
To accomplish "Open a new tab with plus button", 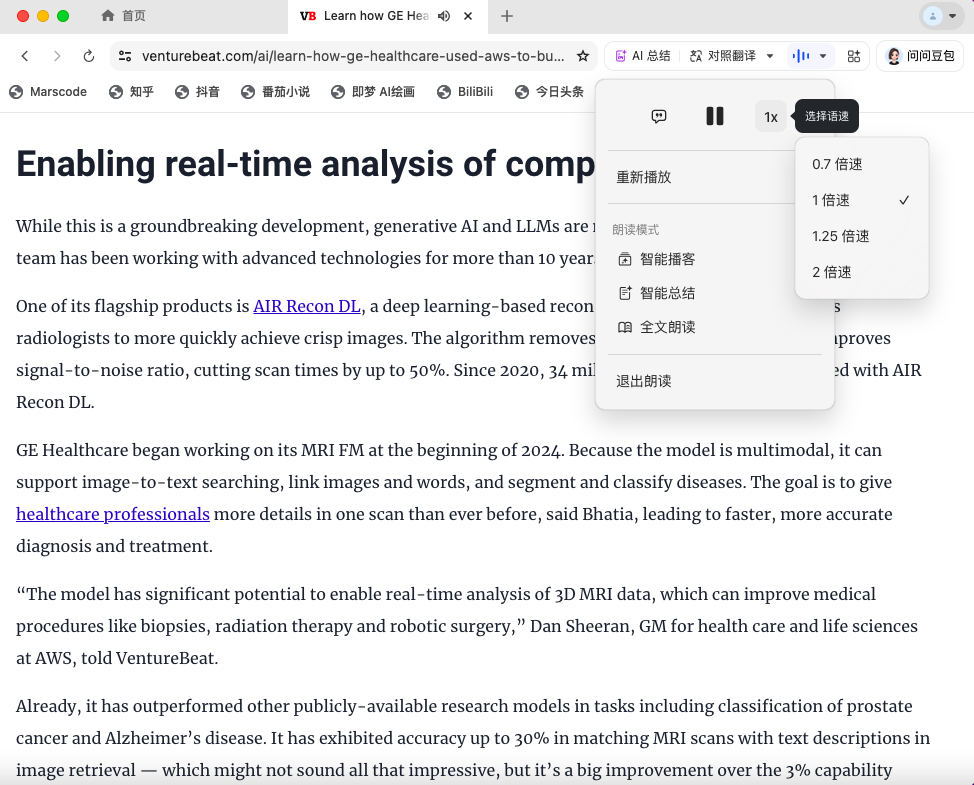I will coord(507,16).
